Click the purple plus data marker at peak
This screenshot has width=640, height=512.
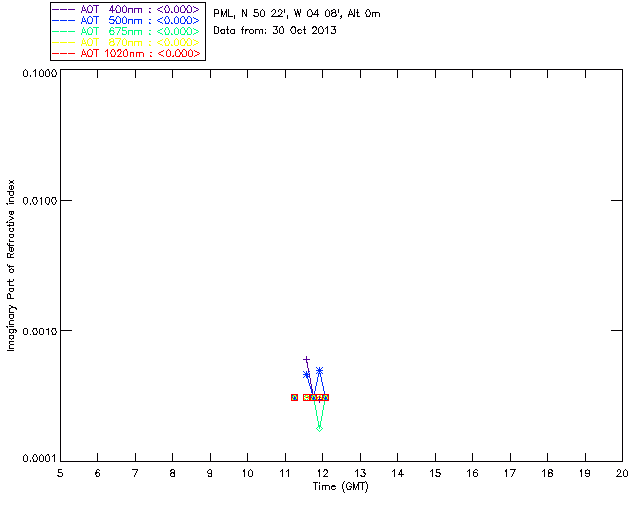click(307, 360)
